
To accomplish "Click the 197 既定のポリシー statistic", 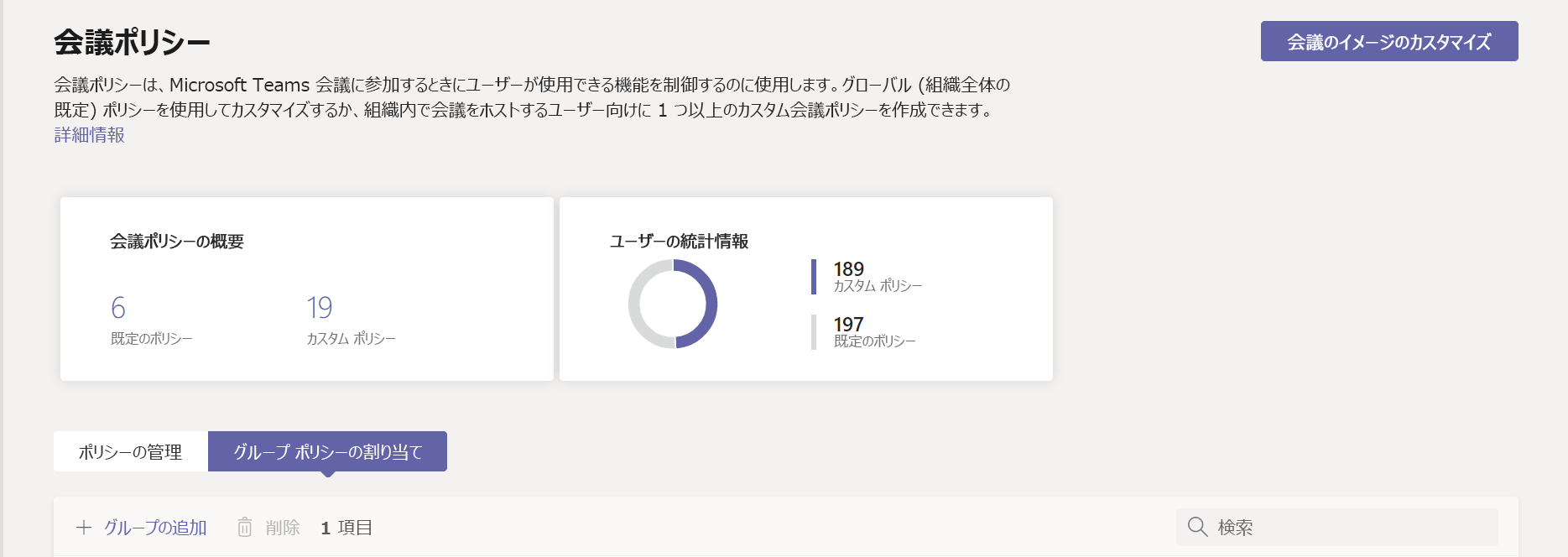I will 849,325.
